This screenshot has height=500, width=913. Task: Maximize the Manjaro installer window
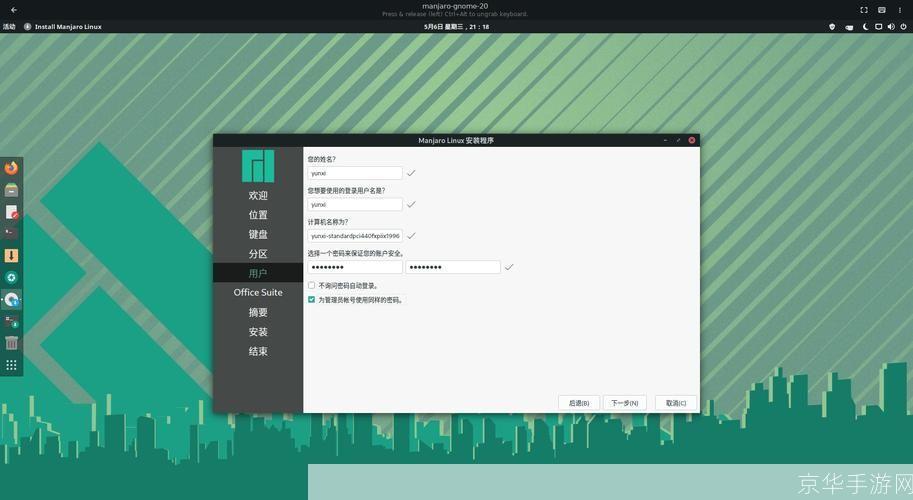coord(678,140)
